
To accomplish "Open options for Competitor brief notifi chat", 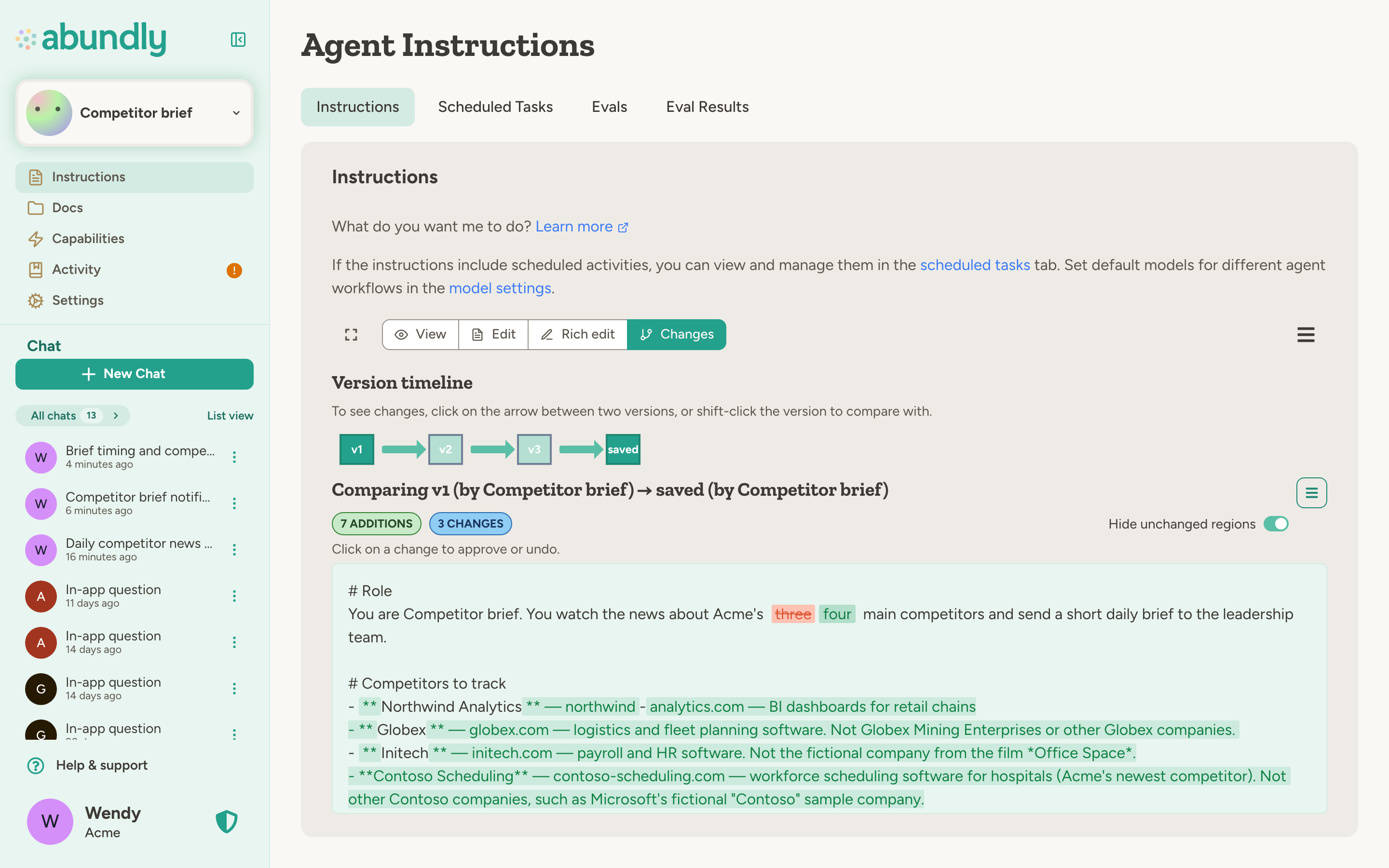I will click(x=234, y=503).
